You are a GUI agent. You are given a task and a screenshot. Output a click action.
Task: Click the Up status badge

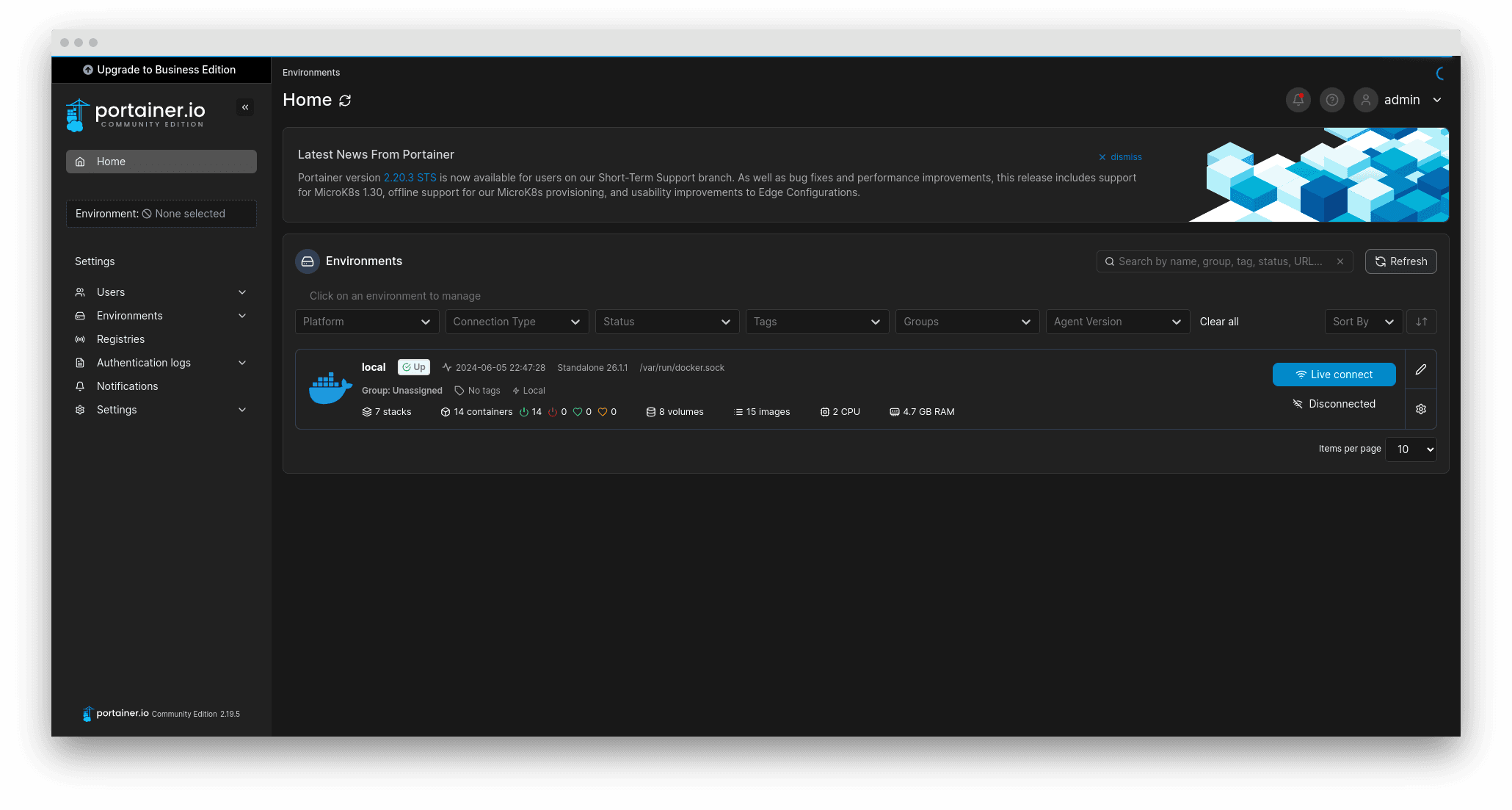[414, 367]
